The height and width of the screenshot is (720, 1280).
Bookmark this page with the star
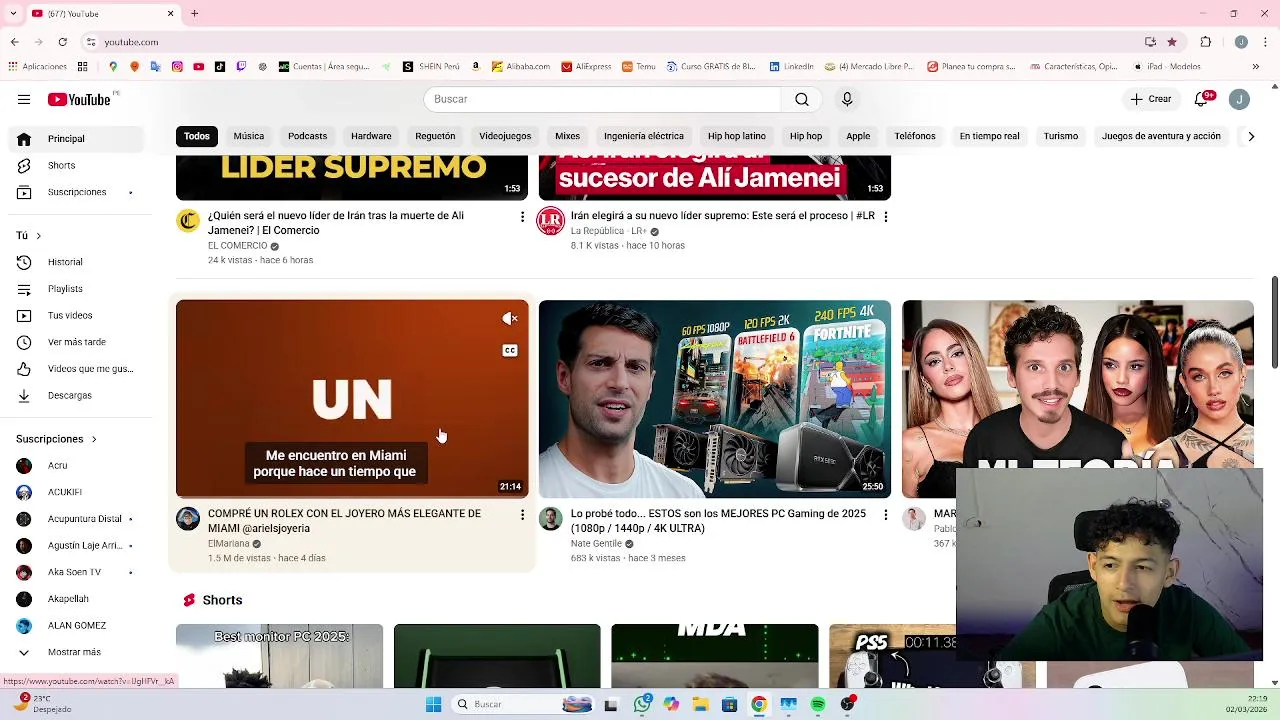click(1172, 42)
